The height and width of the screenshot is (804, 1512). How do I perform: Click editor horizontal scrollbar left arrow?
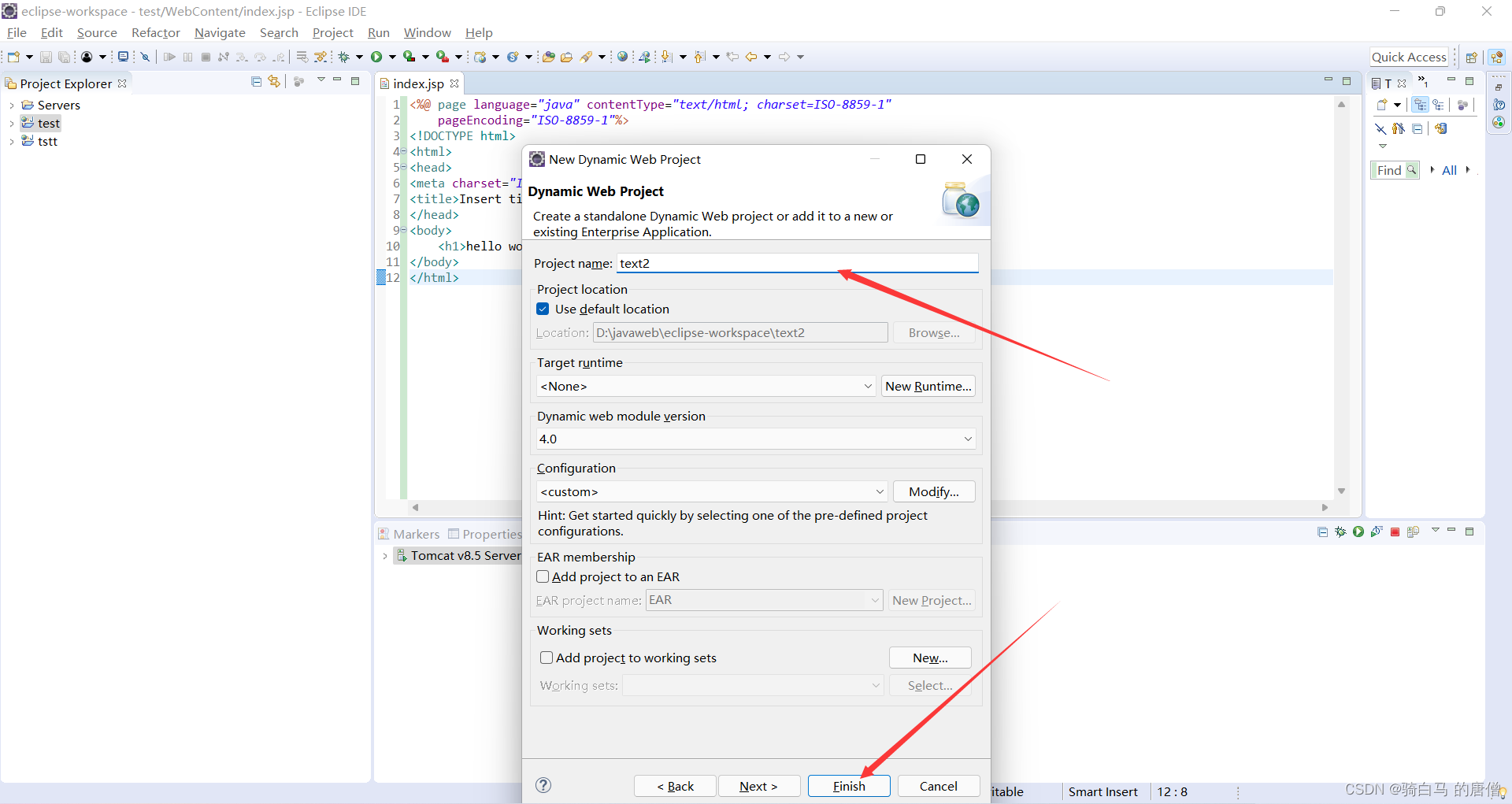tap(415, 507)
